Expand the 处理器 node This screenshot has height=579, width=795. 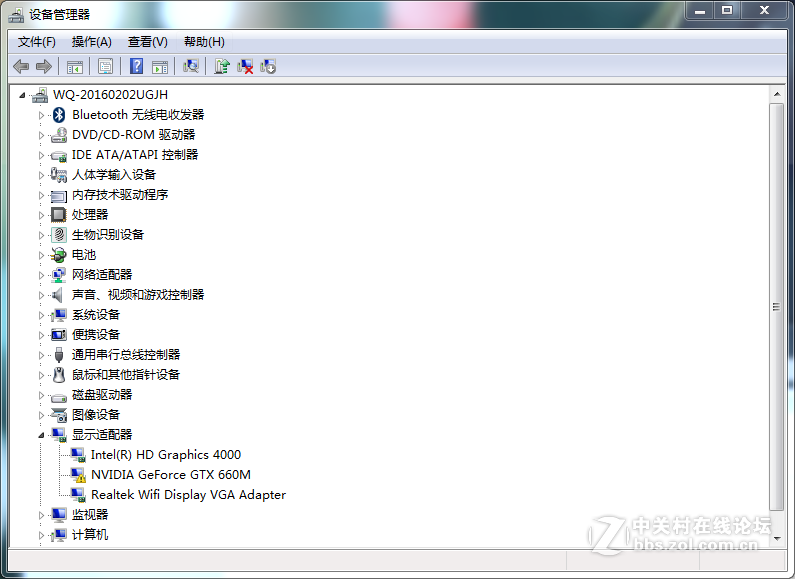click(x=41, y=215)
